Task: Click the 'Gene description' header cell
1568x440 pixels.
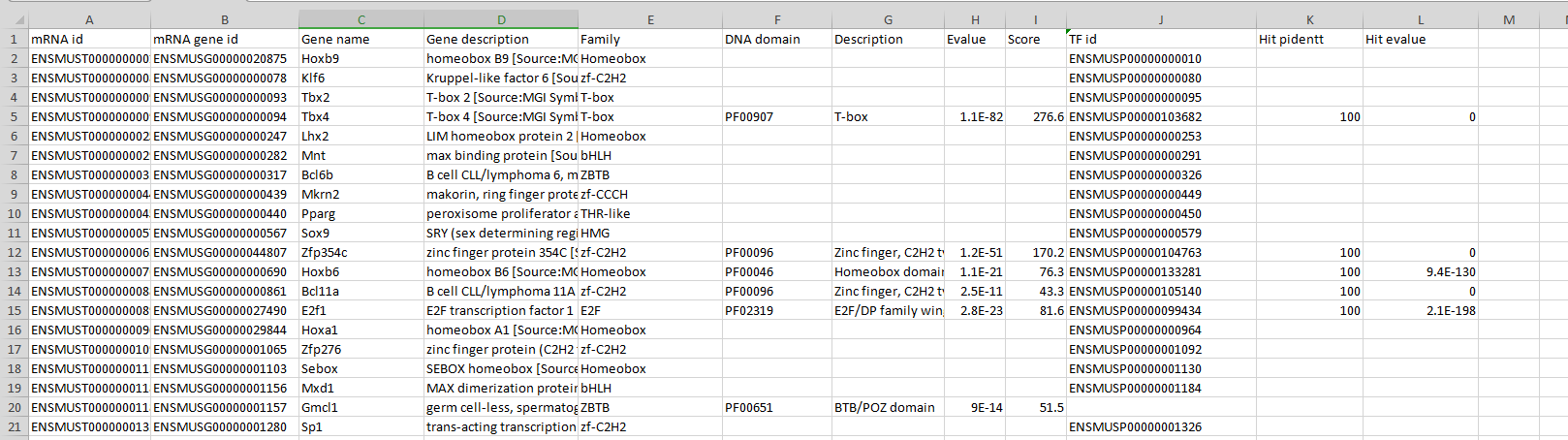Action: click(x=501, y=39)
